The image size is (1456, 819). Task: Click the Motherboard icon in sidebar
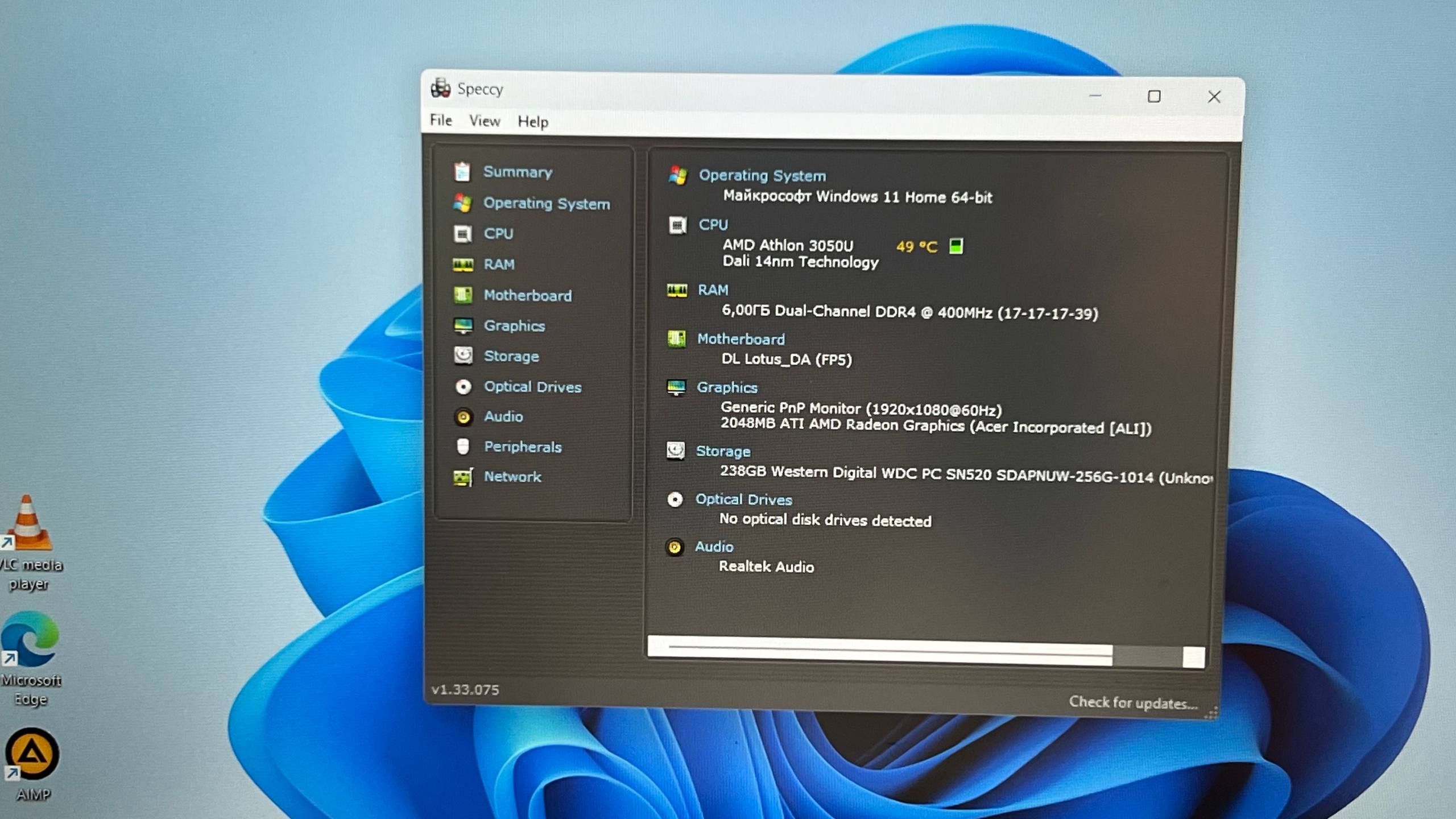[462, 295]
